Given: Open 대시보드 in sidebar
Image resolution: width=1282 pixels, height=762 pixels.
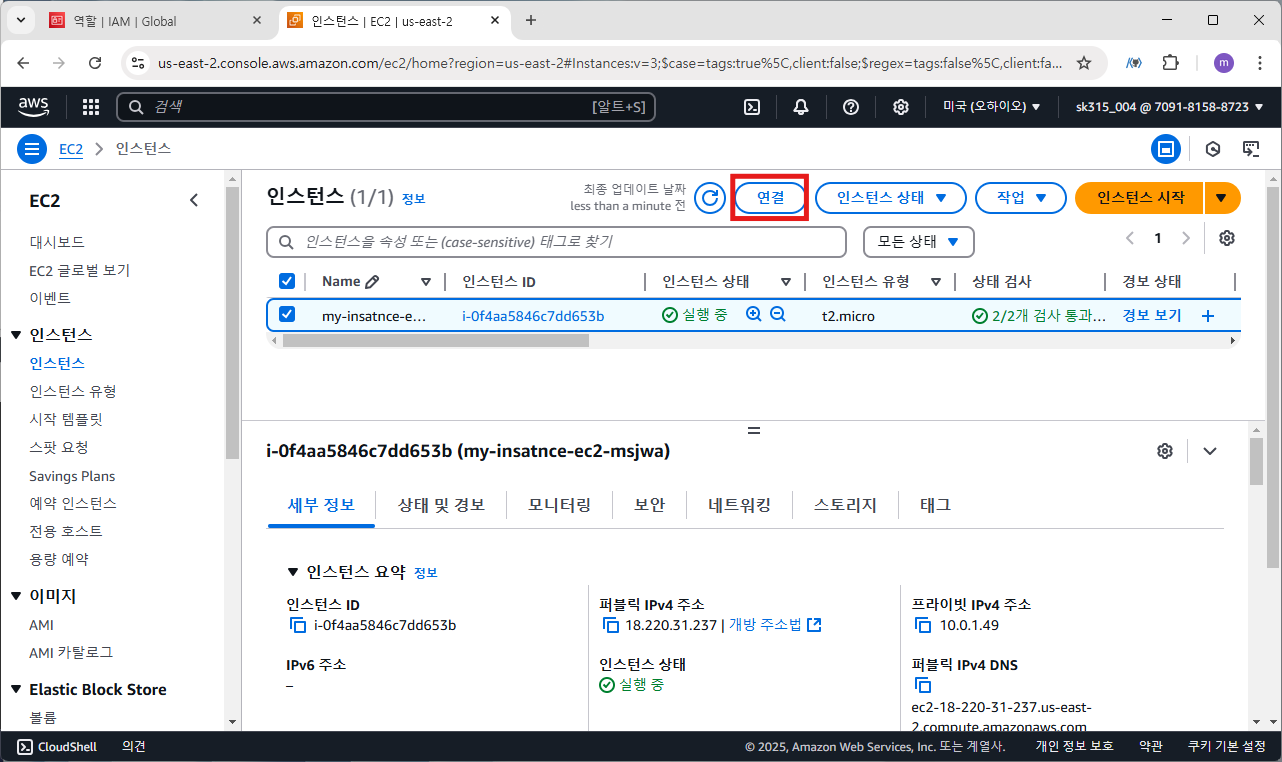Looking at the screenshot, I should point(57,242).
